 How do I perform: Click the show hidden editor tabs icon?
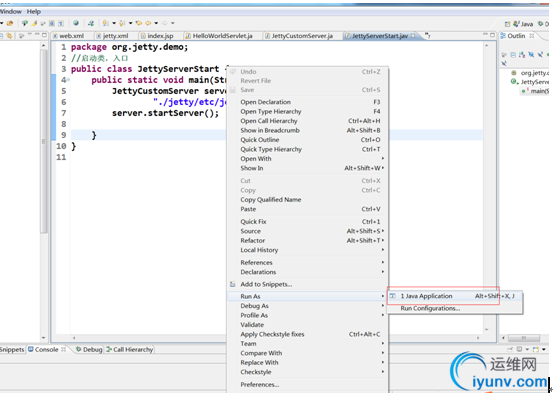pos(427,35)
